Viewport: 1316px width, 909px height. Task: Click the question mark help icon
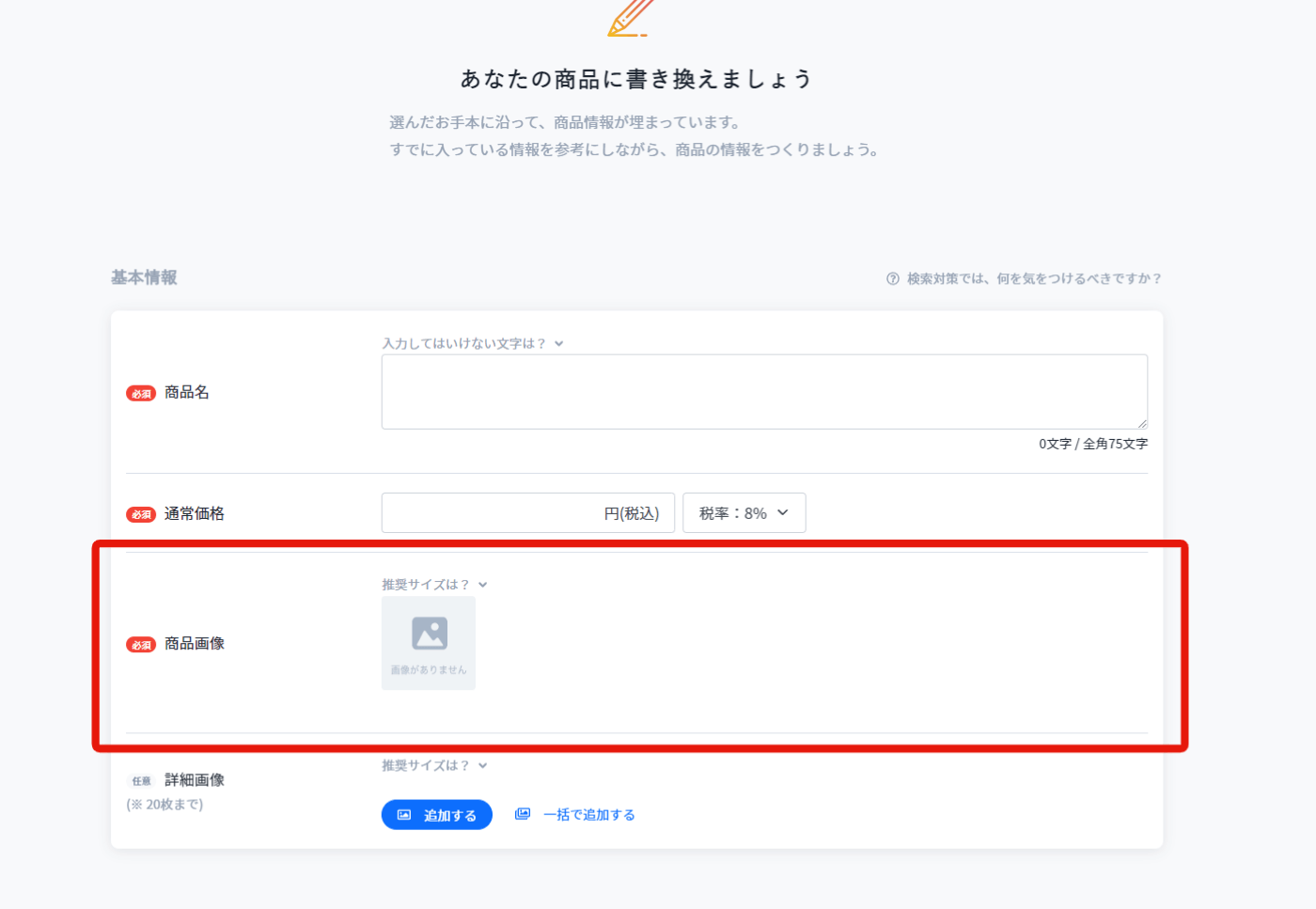893,279
